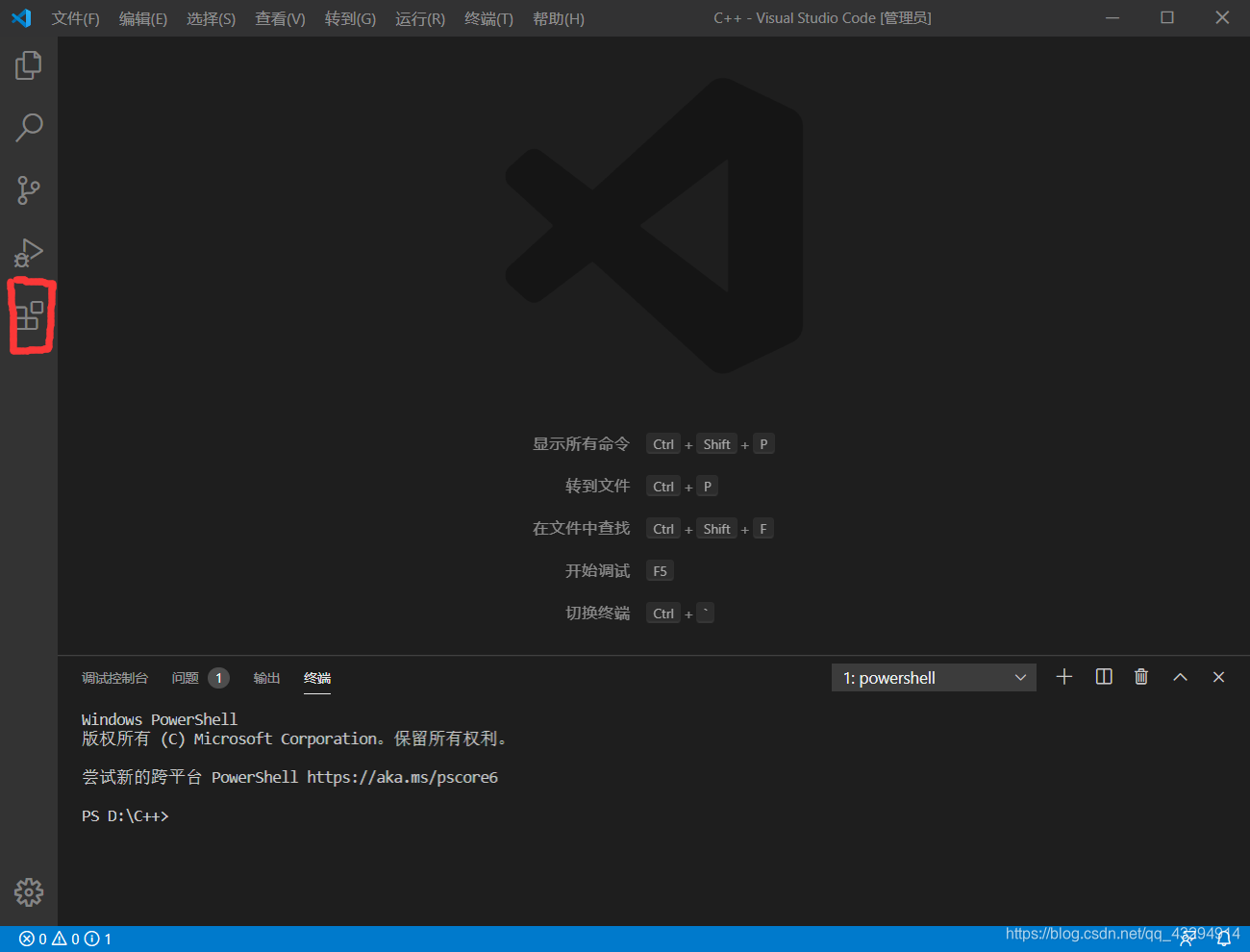Click the https://aka.ms/pscore6 link in terminal
Image resolution: width=1250 pixels, height=952 pixels.
tap(402, 777)
